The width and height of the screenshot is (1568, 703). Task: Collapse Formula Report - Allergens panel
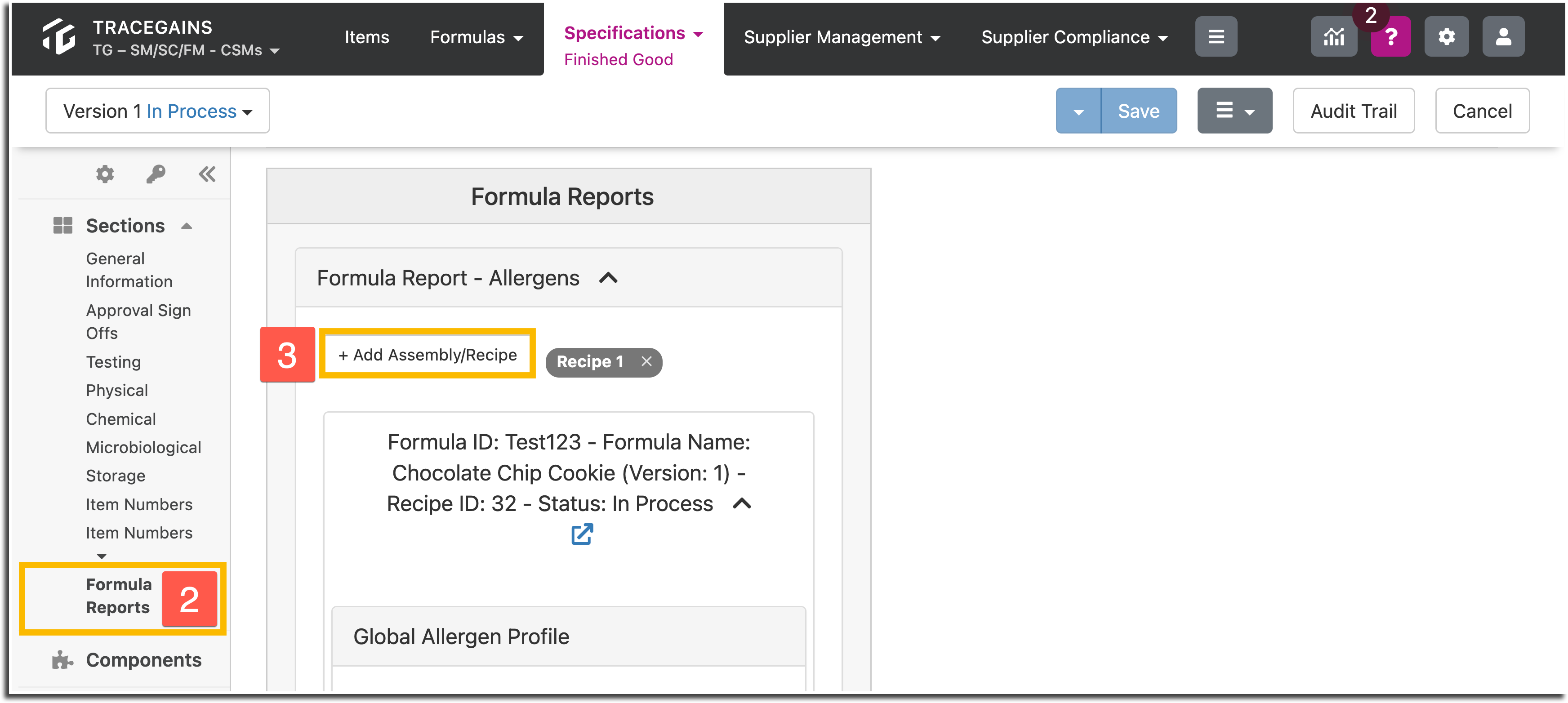pos(608,278)
